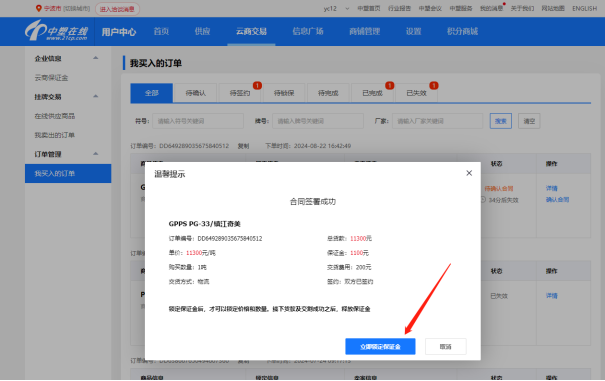Open the 中塑会议 top link
This screenshot has height=381, width=605.
point(430,8)
